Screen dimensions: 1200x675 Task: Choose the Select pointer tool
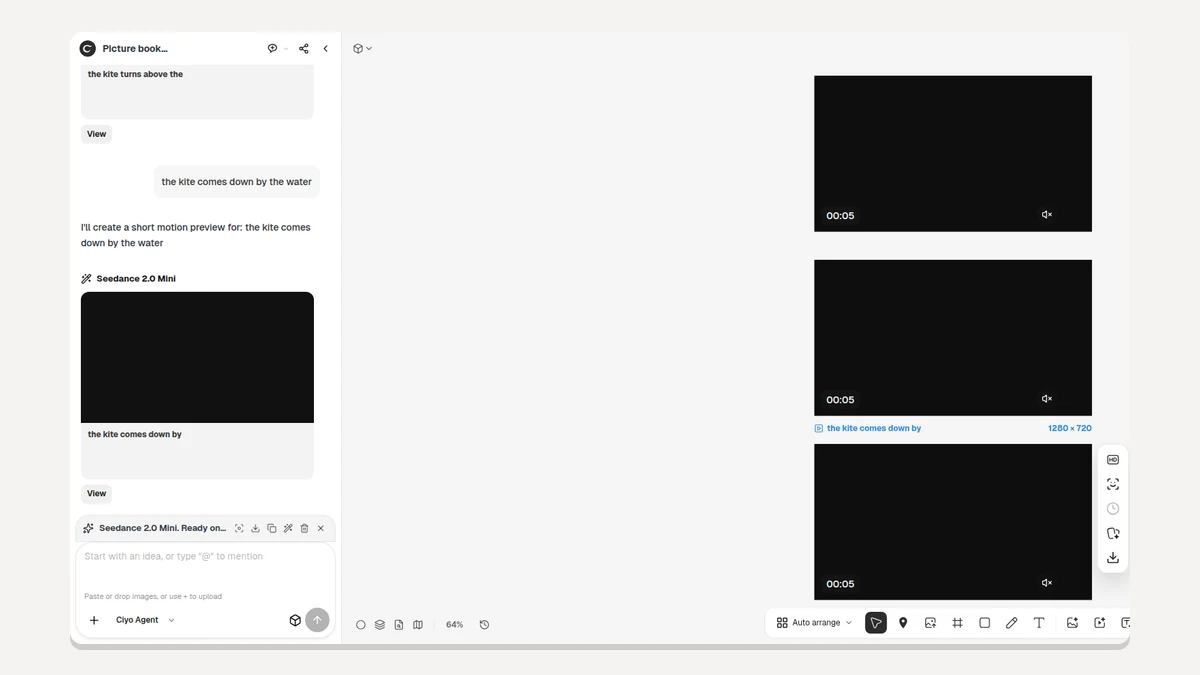(x=876, y=623)
